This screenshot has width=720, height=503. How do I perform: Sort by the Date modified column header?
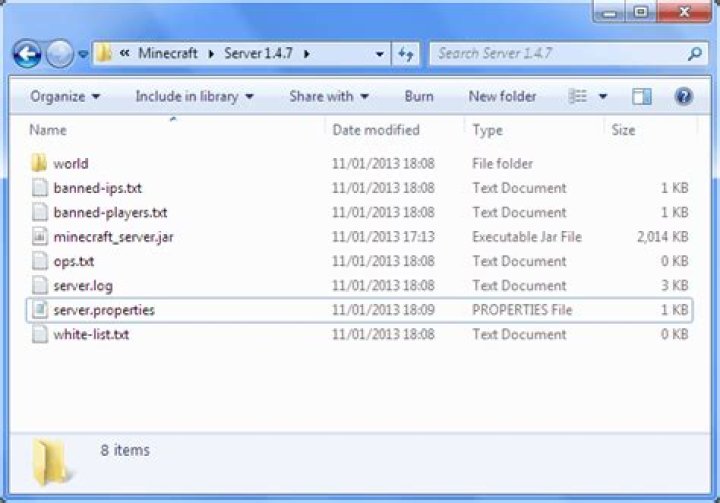point(376,130)
